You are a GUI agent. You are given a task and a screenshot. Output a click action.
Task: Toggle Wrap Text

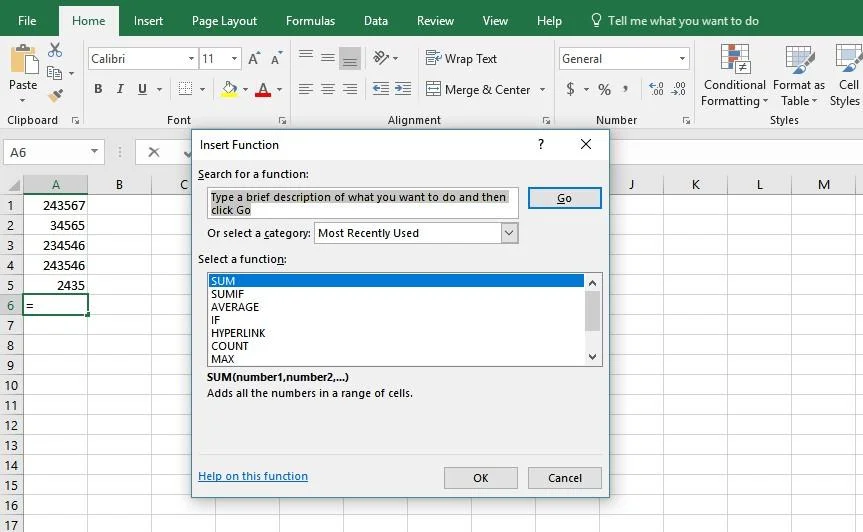pyautogui.click(x=462, y=58)
